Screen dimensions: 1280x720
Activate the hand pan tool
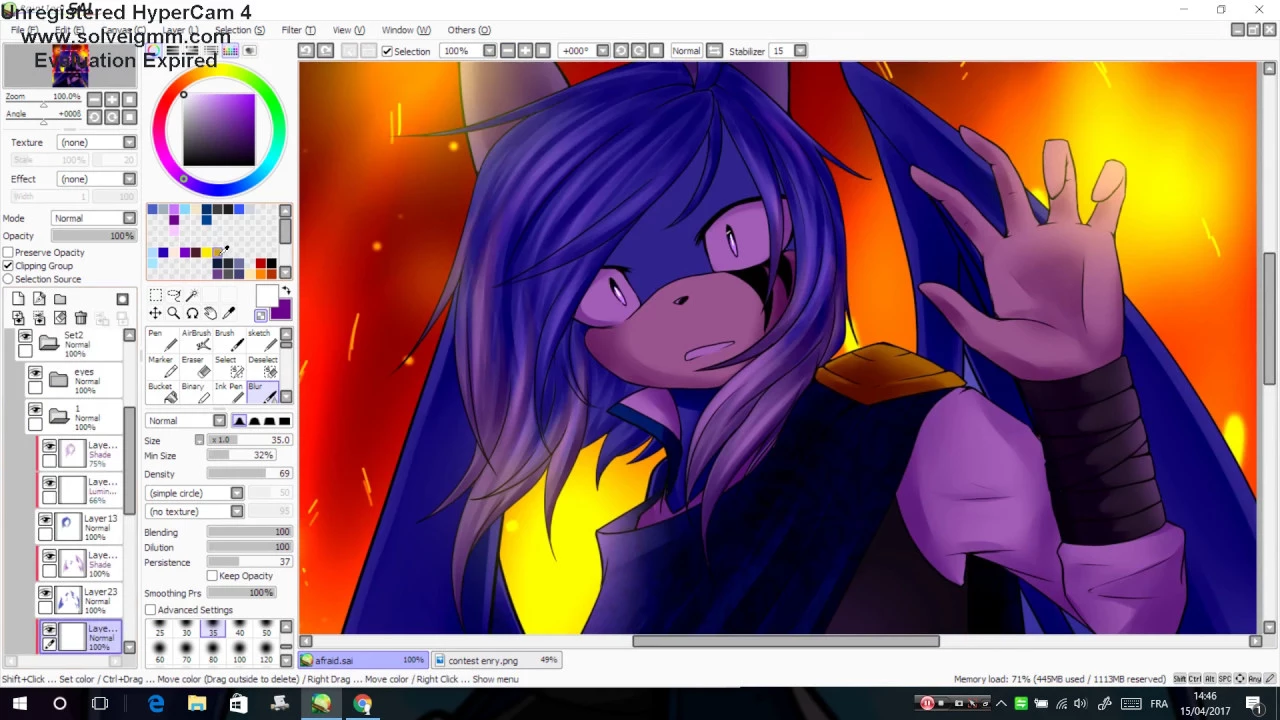210,314
